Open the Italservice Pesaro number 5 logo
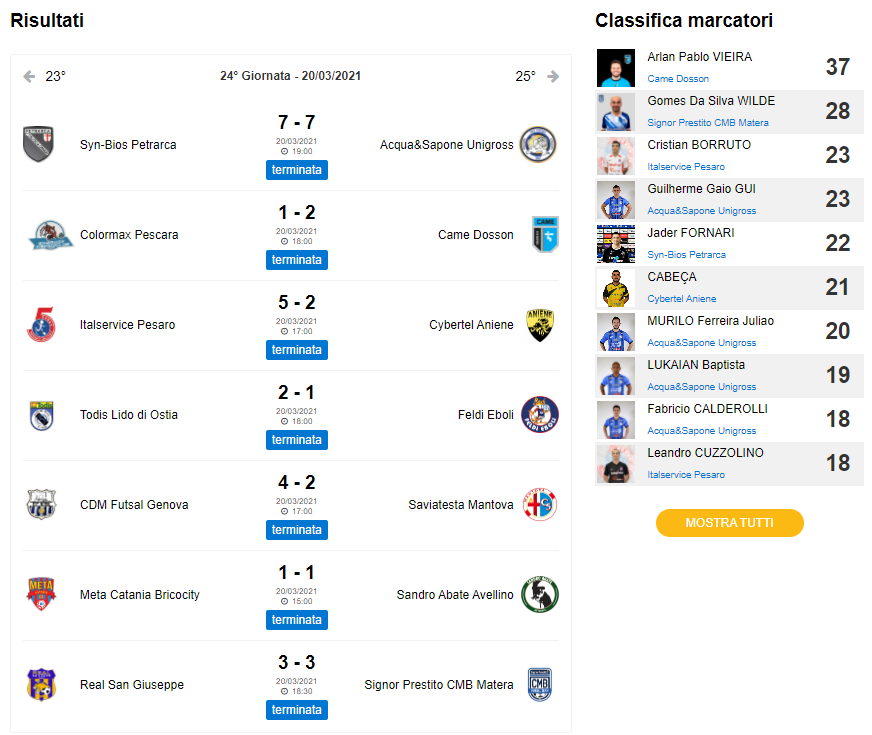Image resolution: width=872 pixels, height=735 pixels. pyautogui.click(x=42, y=325)
